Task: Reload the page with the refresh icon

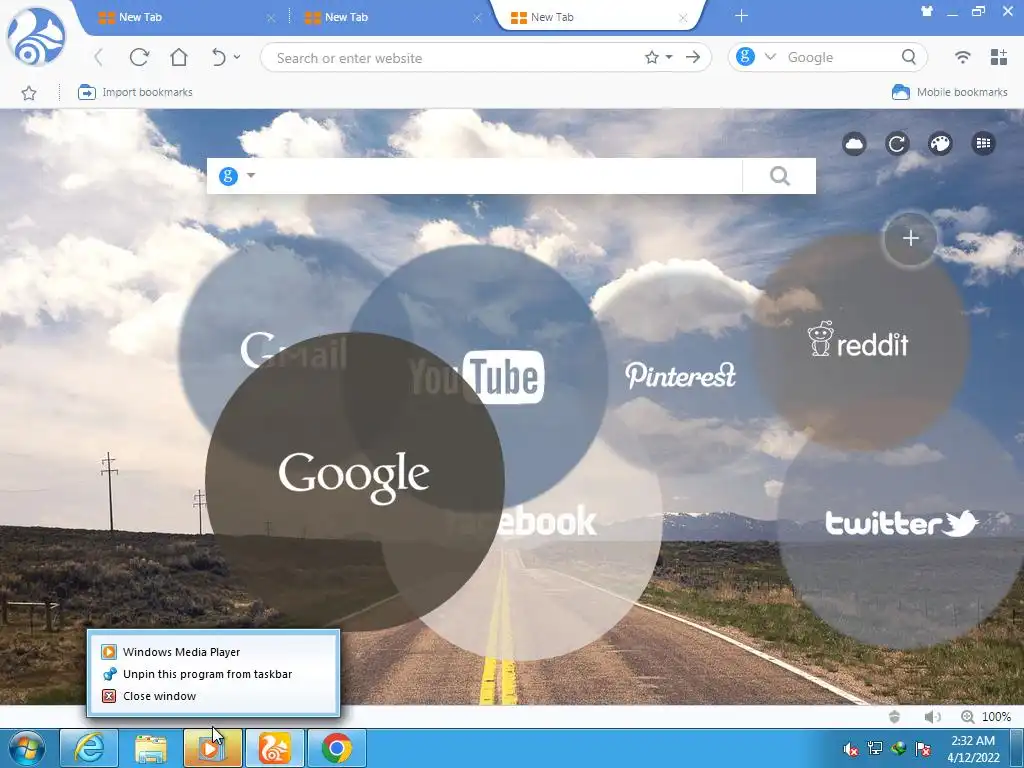Action: (139, 57)
